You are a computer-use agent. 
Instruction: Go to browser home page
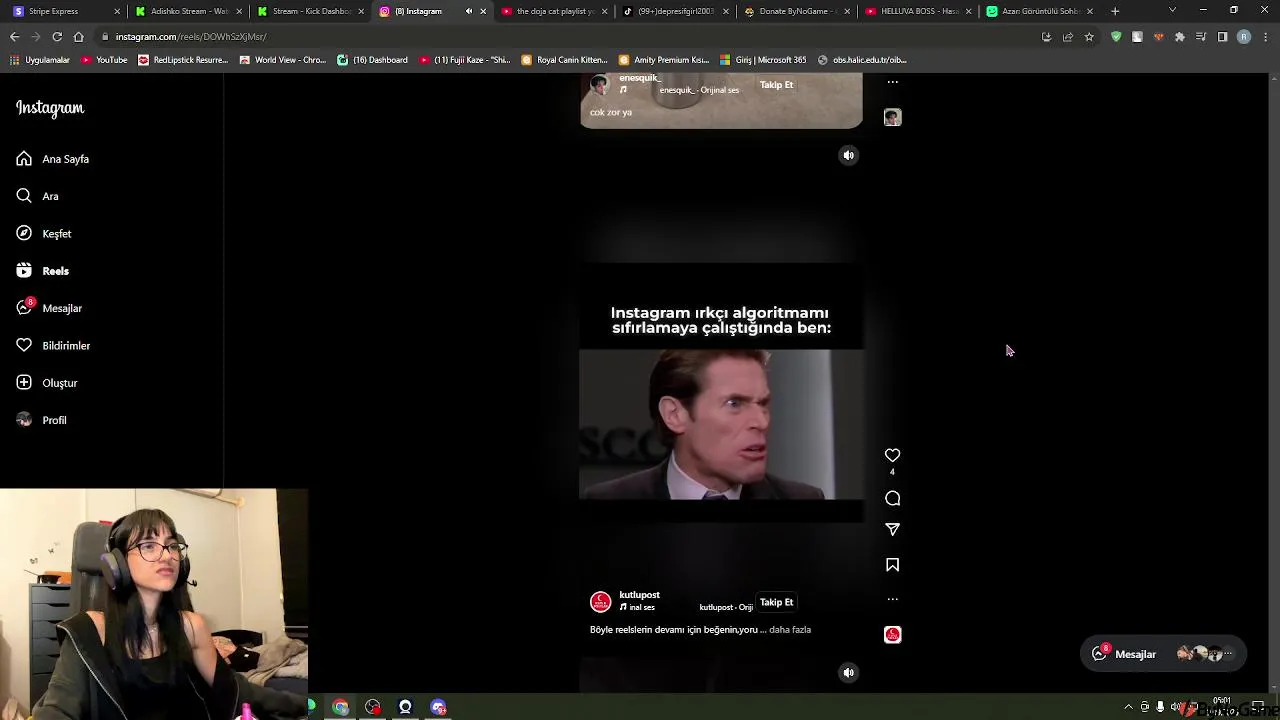point(79,37)
